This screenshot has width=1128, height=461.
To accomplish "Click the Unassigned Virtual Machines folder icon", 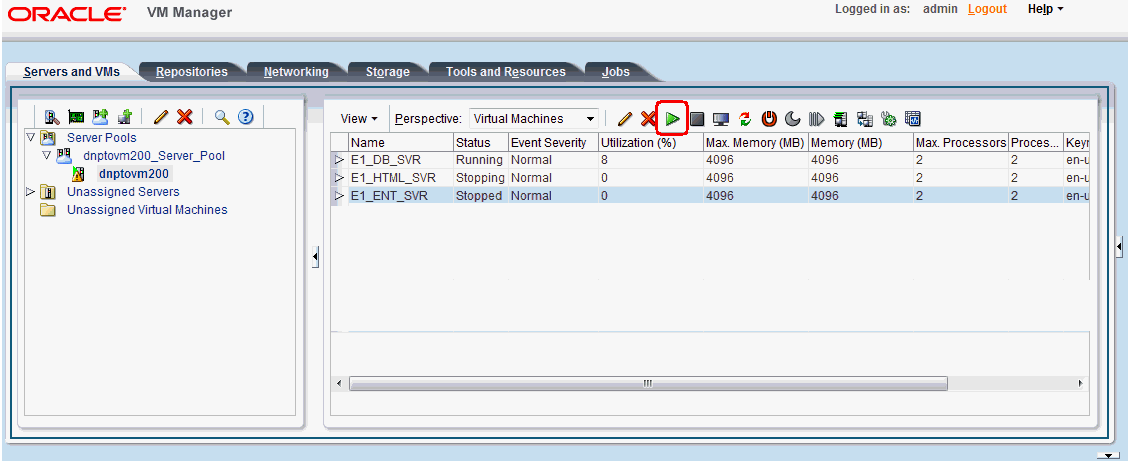I will point(47,210).
